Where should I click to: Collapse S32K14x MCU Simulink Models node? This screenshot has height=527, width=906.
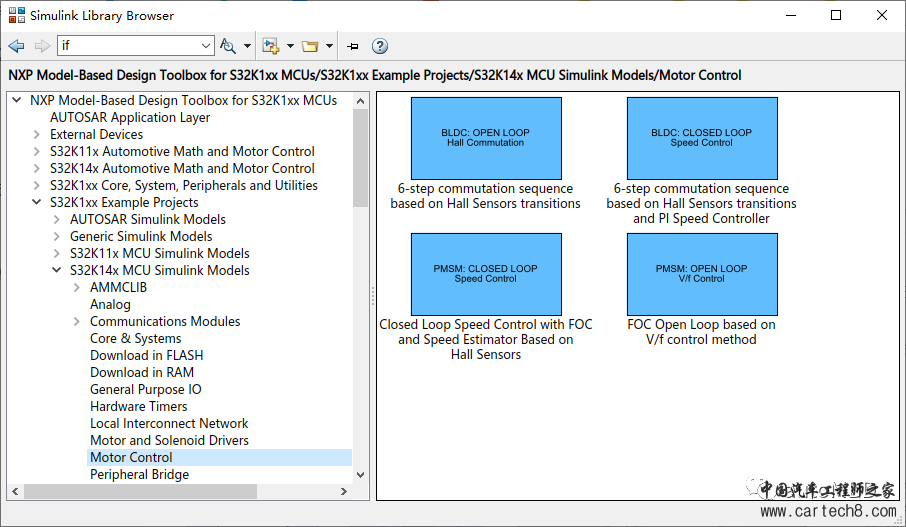click(x=57, y=270)
